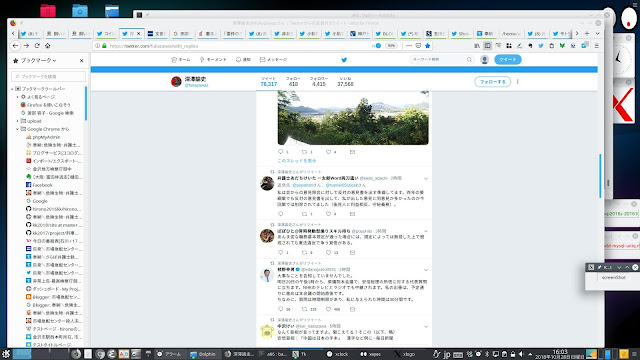Switch to the '文書' tab
This screenshot has width=640, height=360.
157,33
